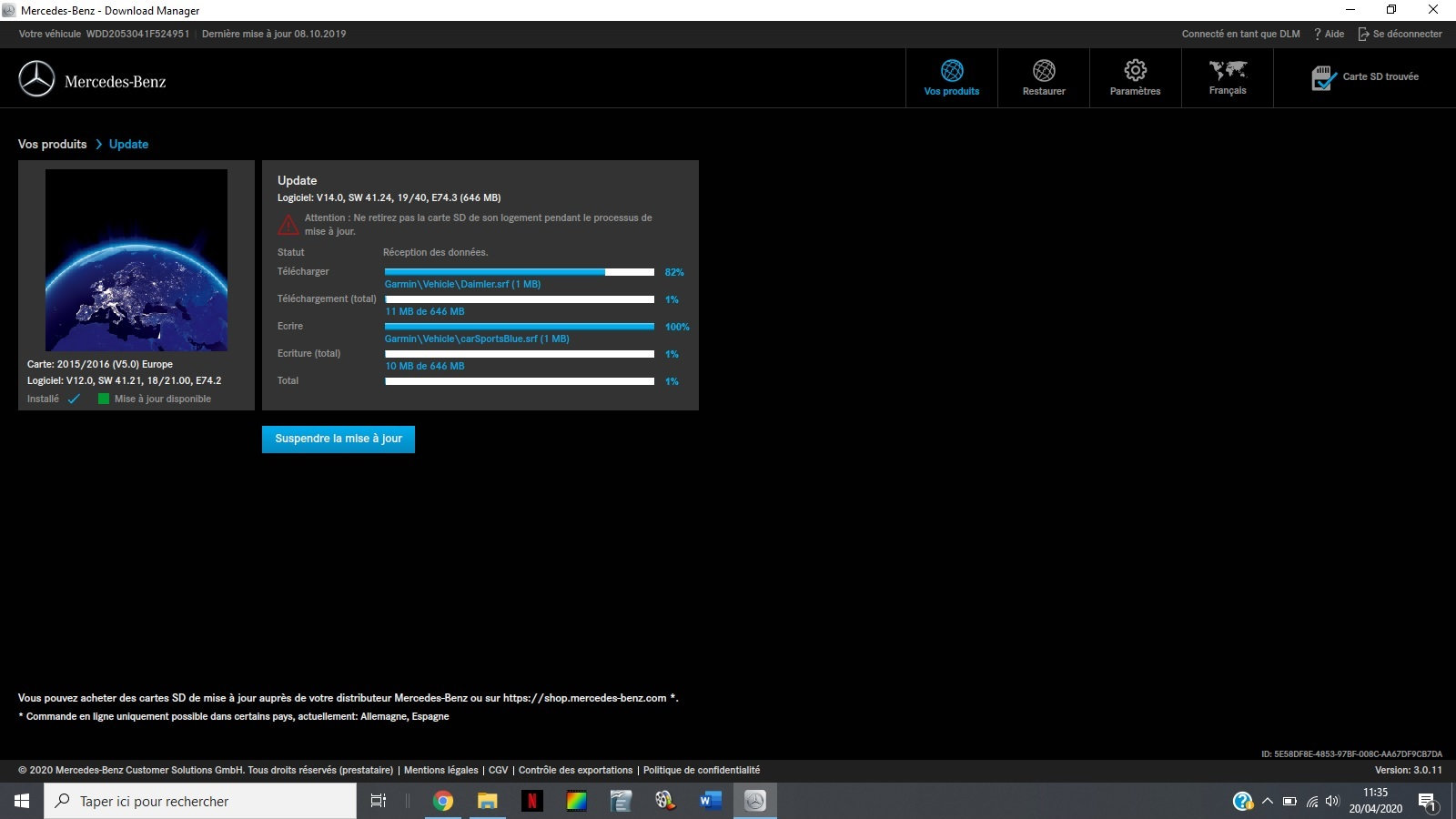Click the Mercedes-Benz star logo
1456x819 pixels.
tap(37, 79)
